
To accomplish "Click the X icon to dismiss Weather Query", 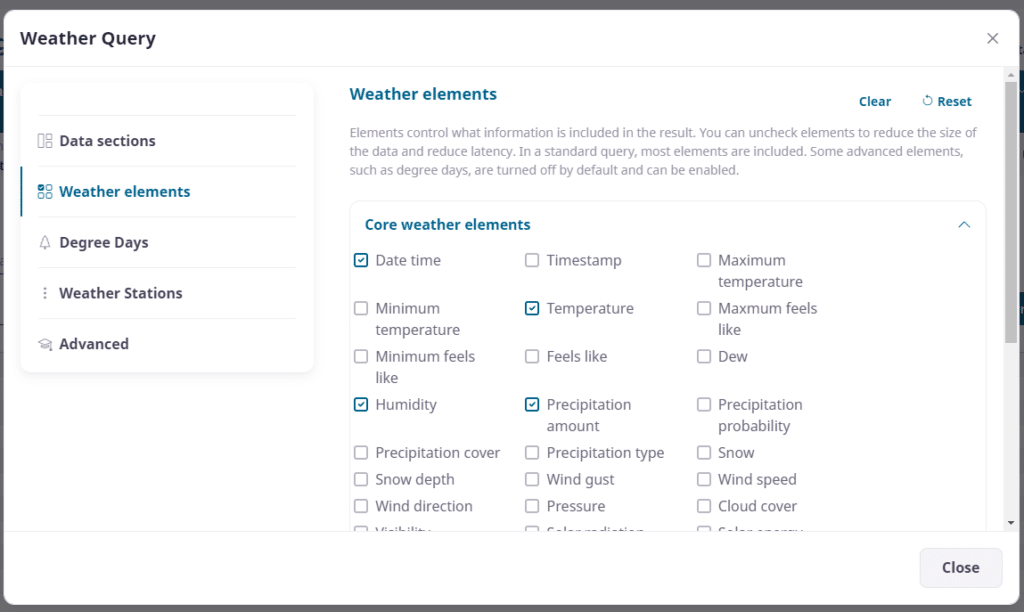I will click(x=992, y=38).
